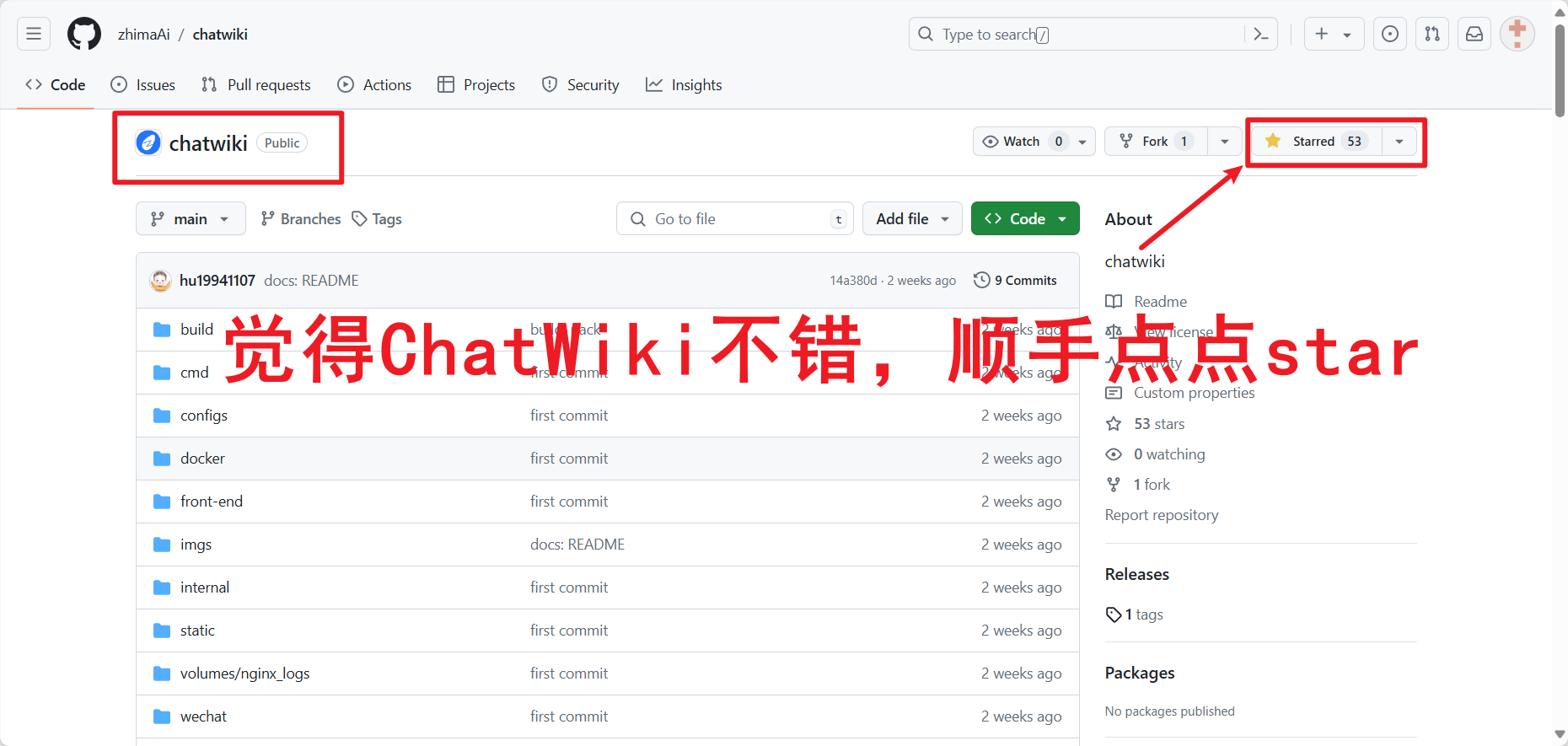Click the docker folder icon

[x=162, y=459]
